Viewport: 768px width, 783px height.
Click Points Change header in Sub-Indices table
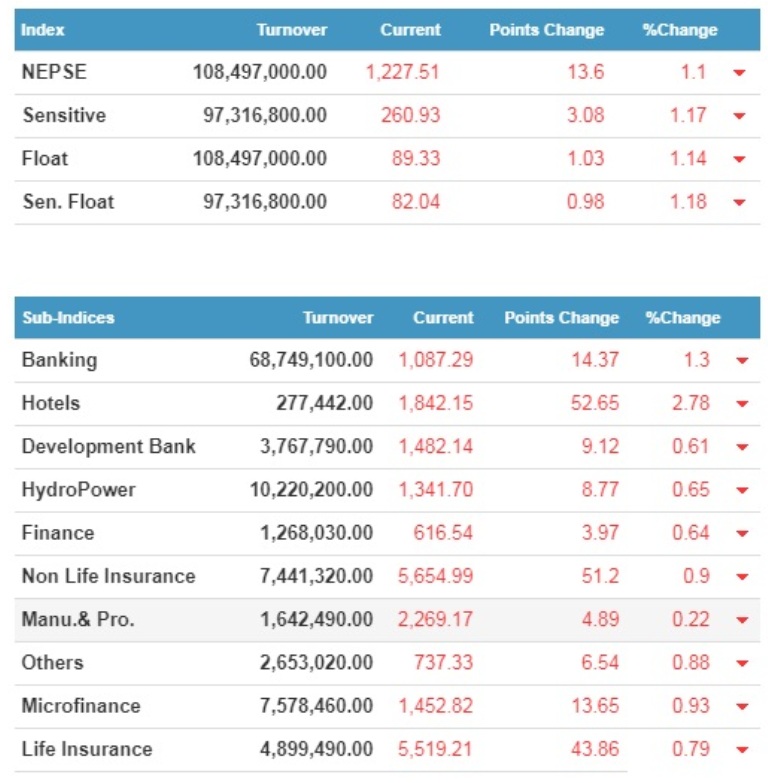(x=561, y=318)
